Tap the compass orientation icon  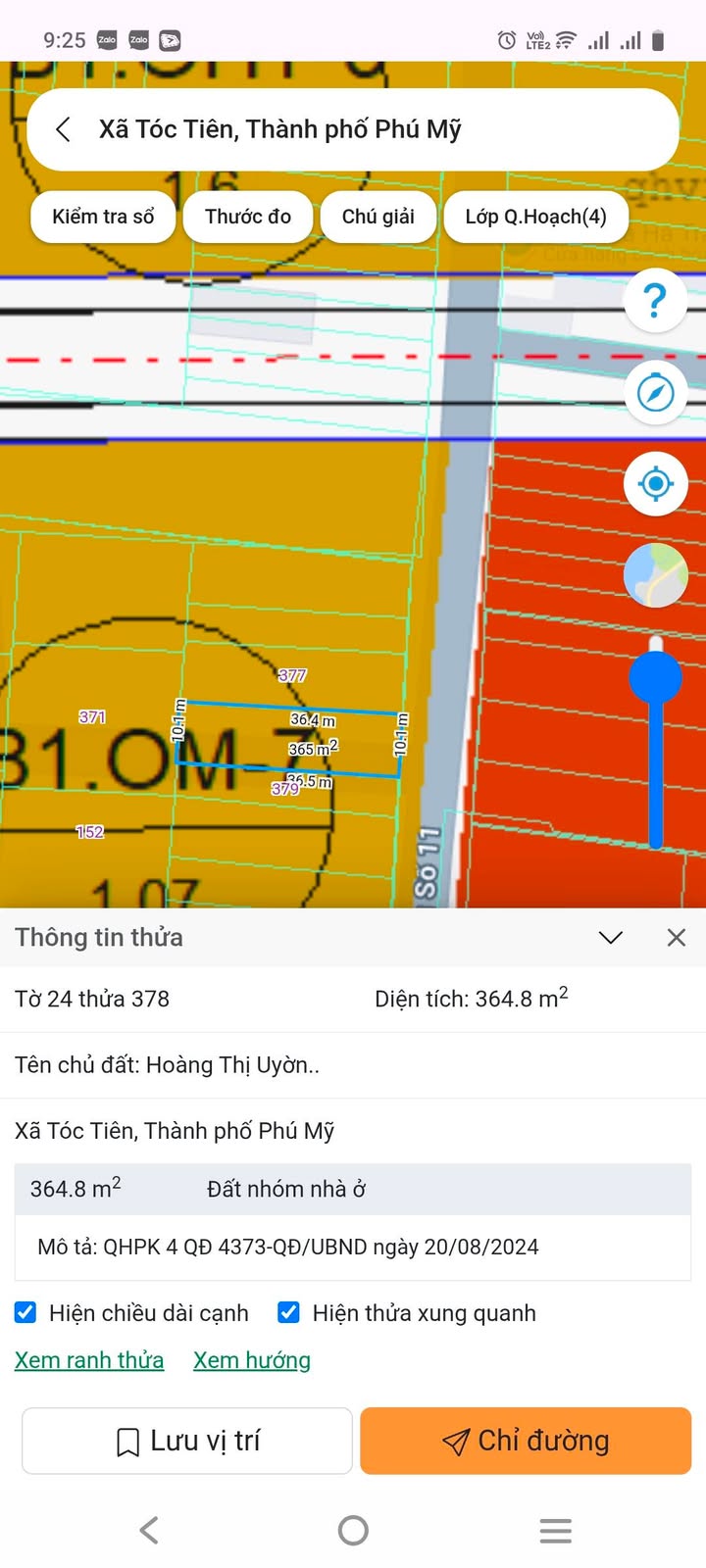pos(655,393)
